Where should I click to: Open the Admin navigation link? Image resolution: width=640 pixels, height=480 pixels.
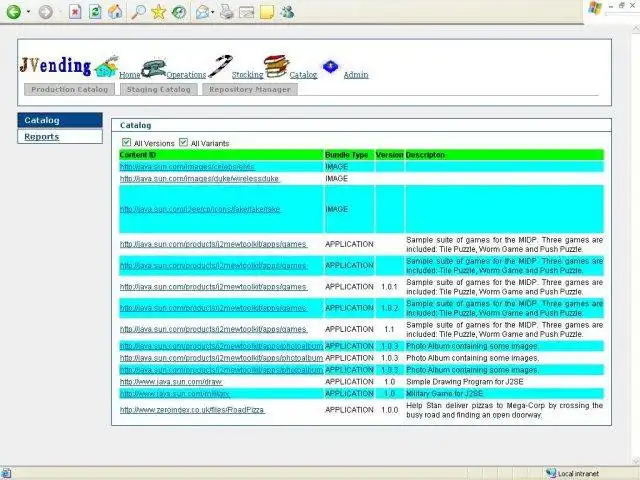(x=356, y=75)
